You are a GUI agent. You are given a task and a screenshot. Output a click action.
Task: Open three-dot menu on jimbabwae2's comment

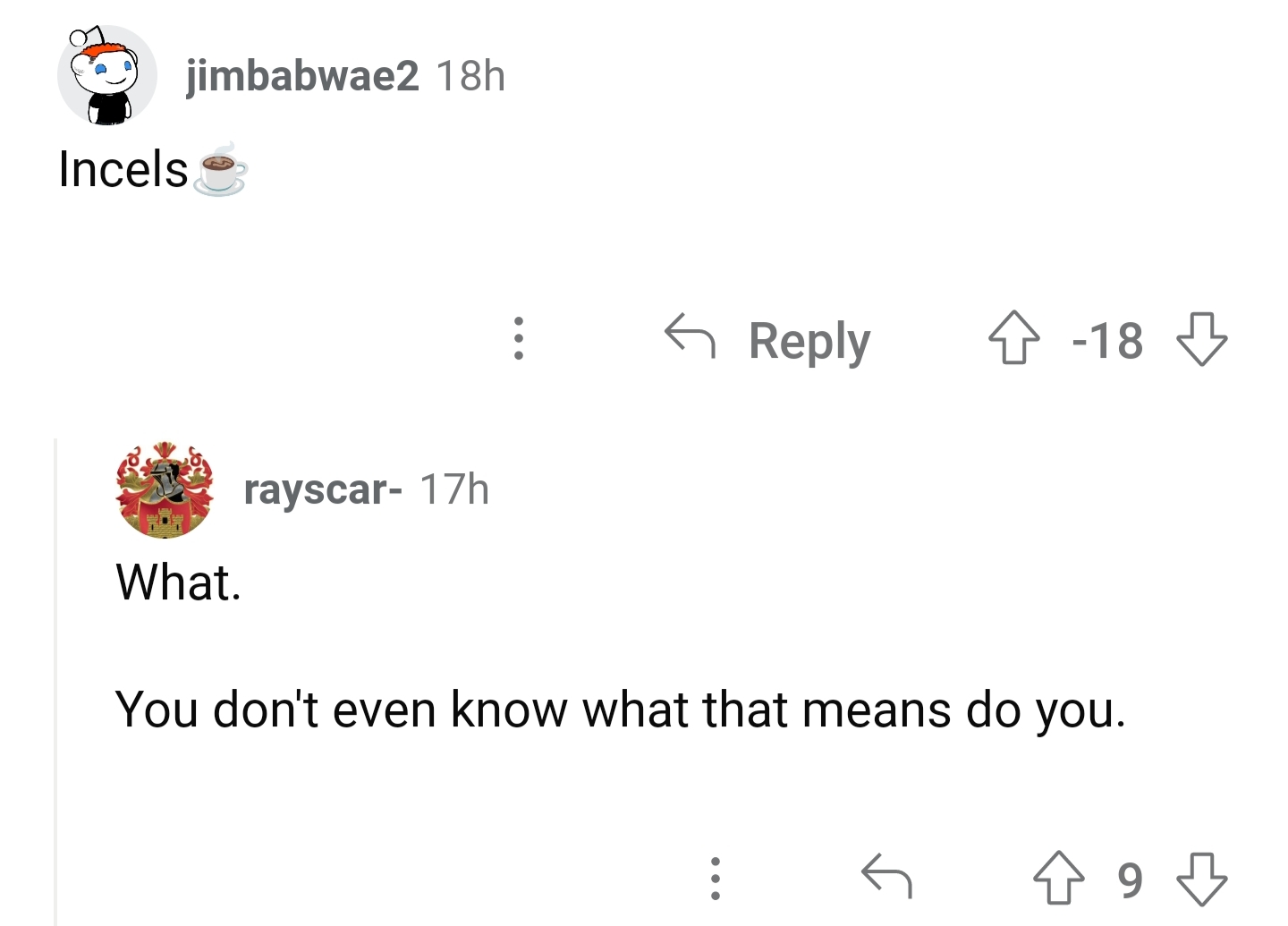tap(518, 339)
